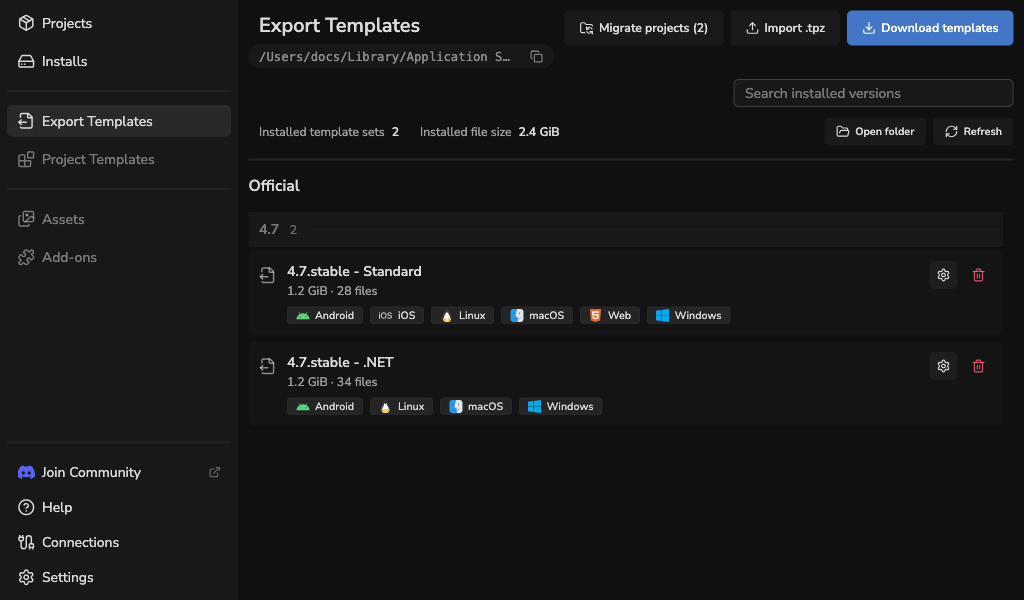Open the Add-ons section
The height and width of the screenshot is (600, 1024).
(x=118, y=257)
